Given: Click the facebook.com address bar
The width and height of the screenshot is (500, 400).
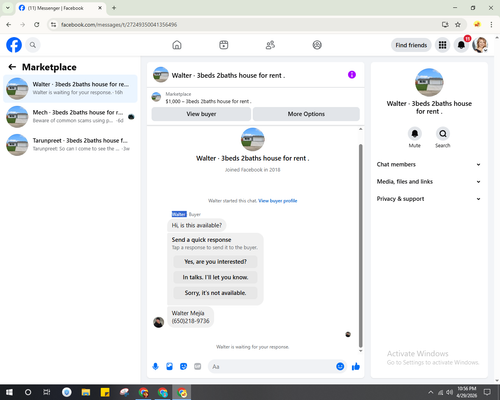Looking at the screenshot, I should coord(247,24).
